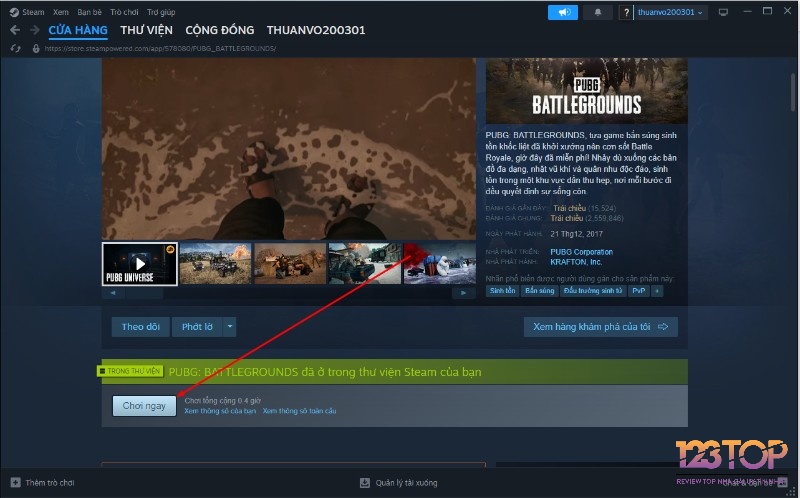Switch to Big Picture mode monitor icon
800x498 pixels.
(x=723, y=12)
